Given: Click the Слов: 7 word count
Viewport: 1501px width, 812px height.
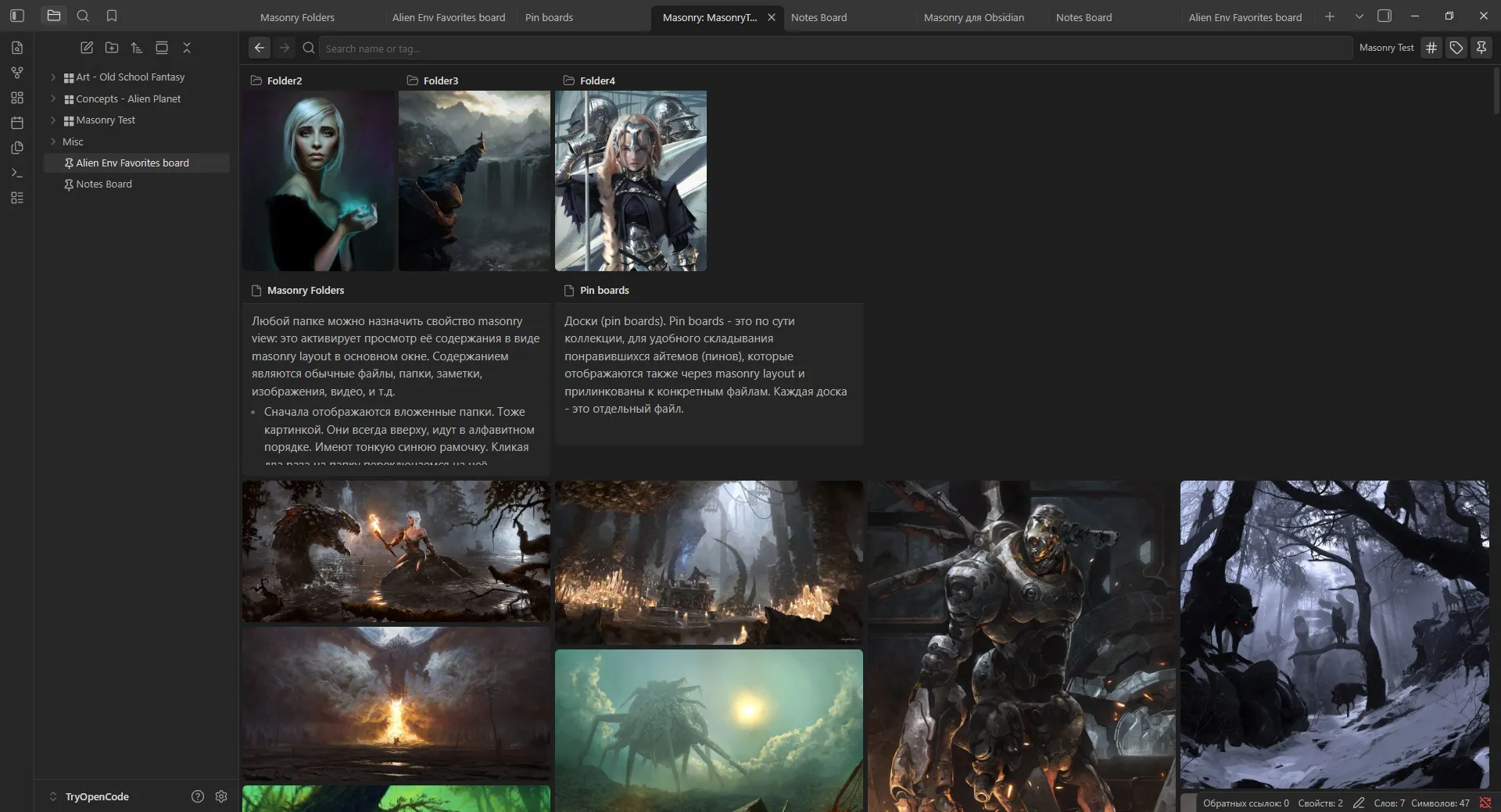Looking at the screenshot, I should click(1389, 803).
